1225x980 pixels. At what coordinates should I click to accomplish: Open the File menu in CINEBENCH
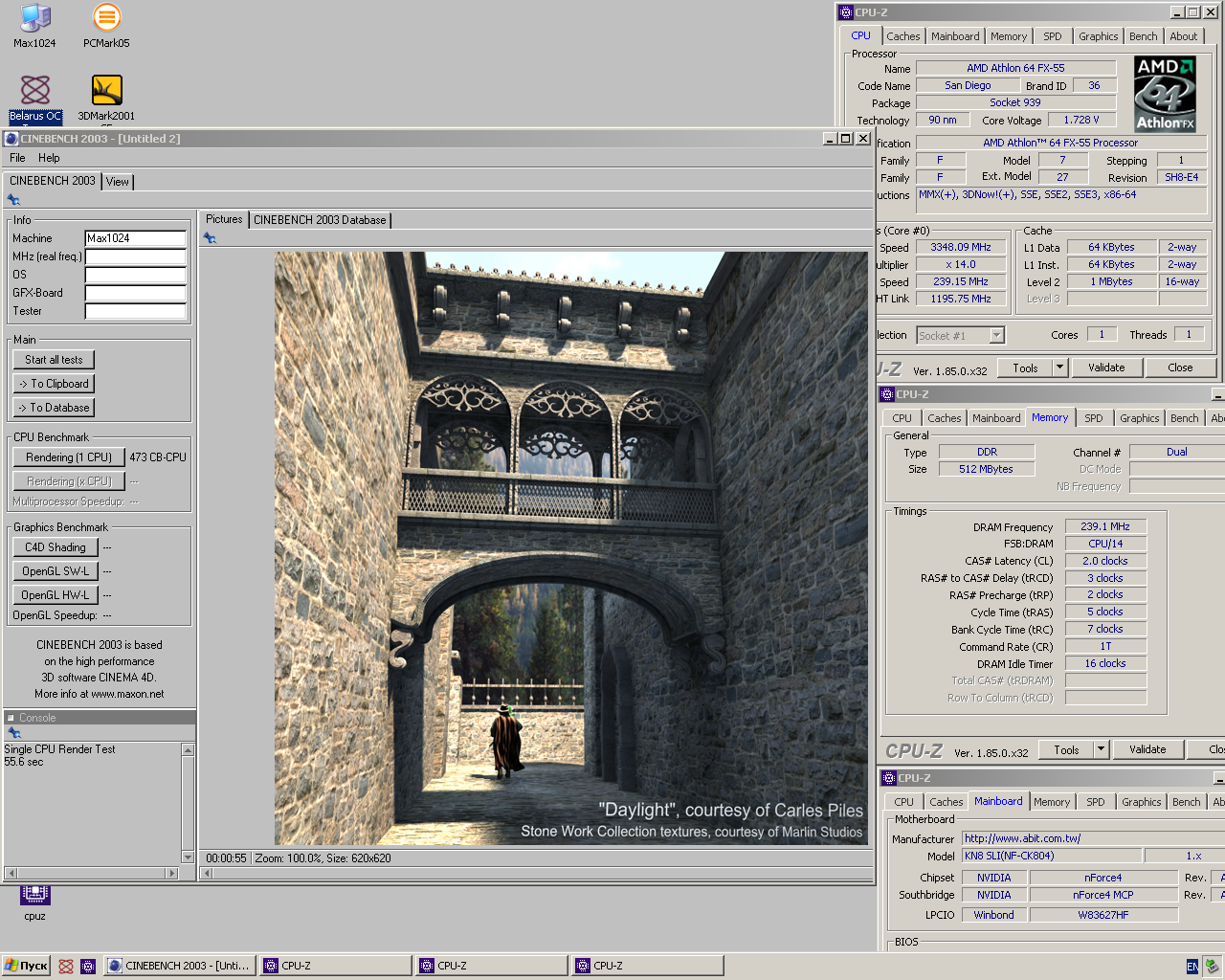pyautogui.click(x=17, y=158)
